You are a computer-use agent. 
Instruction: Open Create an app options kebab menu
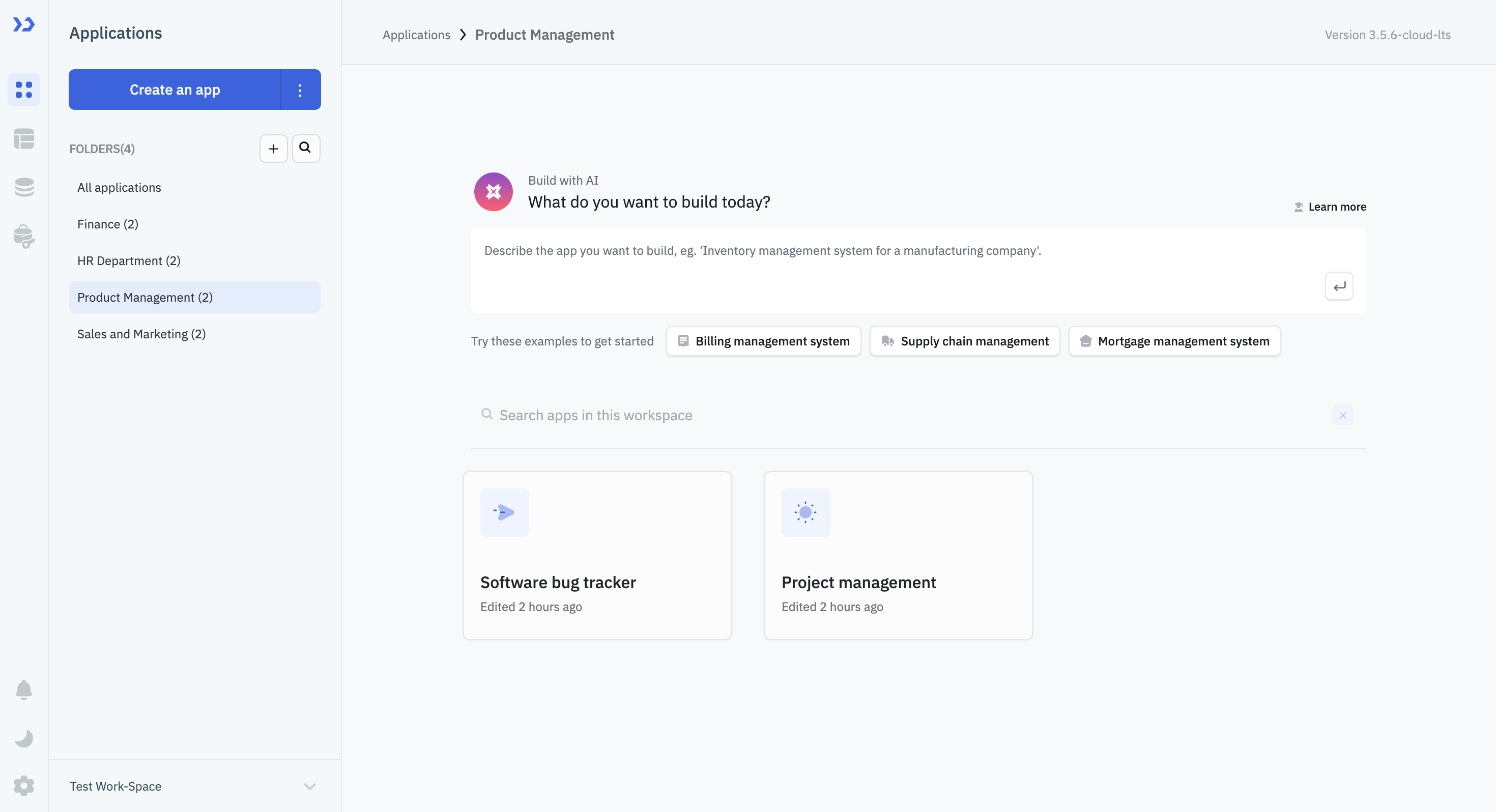[300, 90]
